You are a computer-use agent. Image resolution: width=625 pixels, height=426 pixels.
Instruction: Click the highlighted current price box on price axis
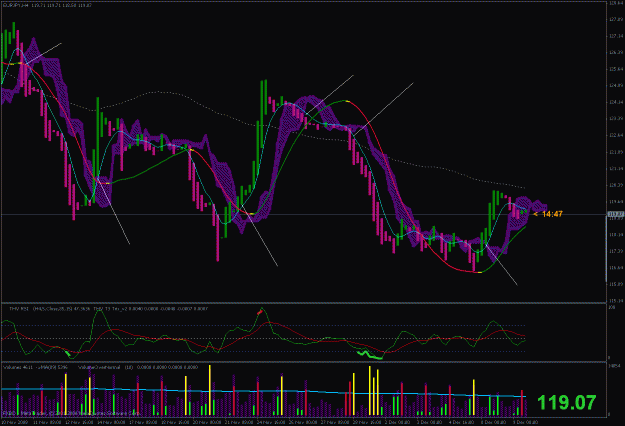[x=615, y=214]
